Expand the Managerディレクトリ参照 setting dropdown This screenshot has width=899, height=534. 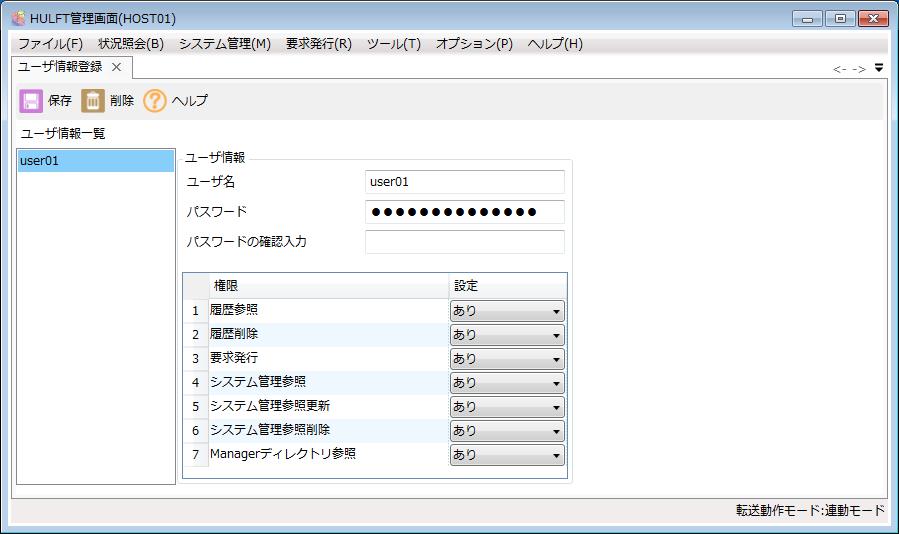point(507,455)
